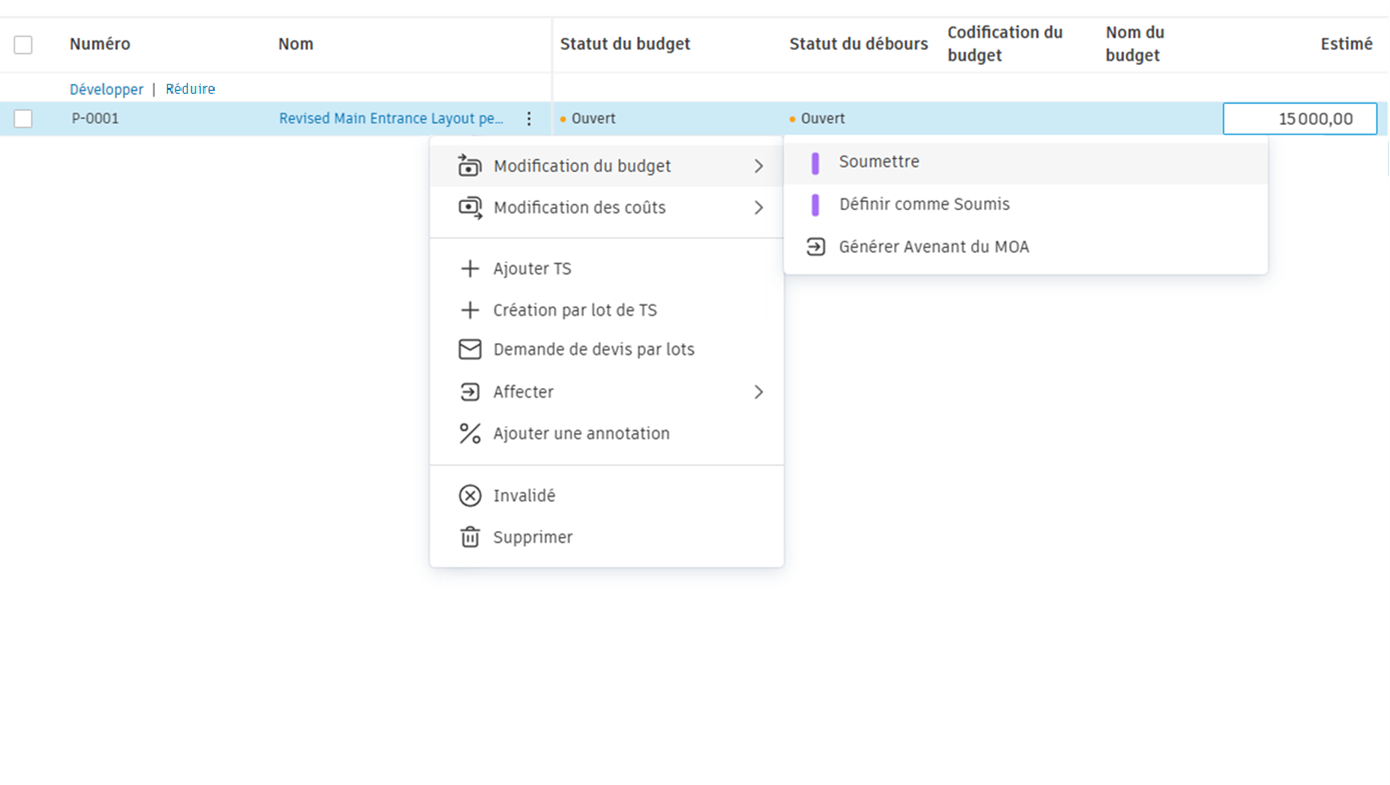Viewport: 1390px width, 785px height.
Task: Check the P-0001 row checkbox
Action: pos(23,119)
